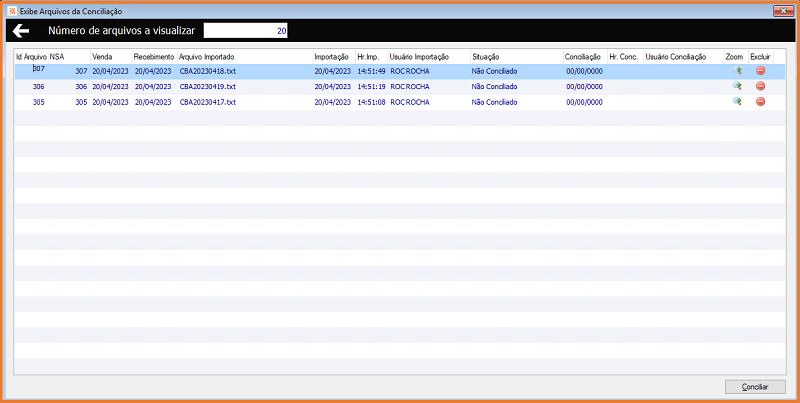Click the app icon in title bar
800x403 pixels.
point(12,11)
